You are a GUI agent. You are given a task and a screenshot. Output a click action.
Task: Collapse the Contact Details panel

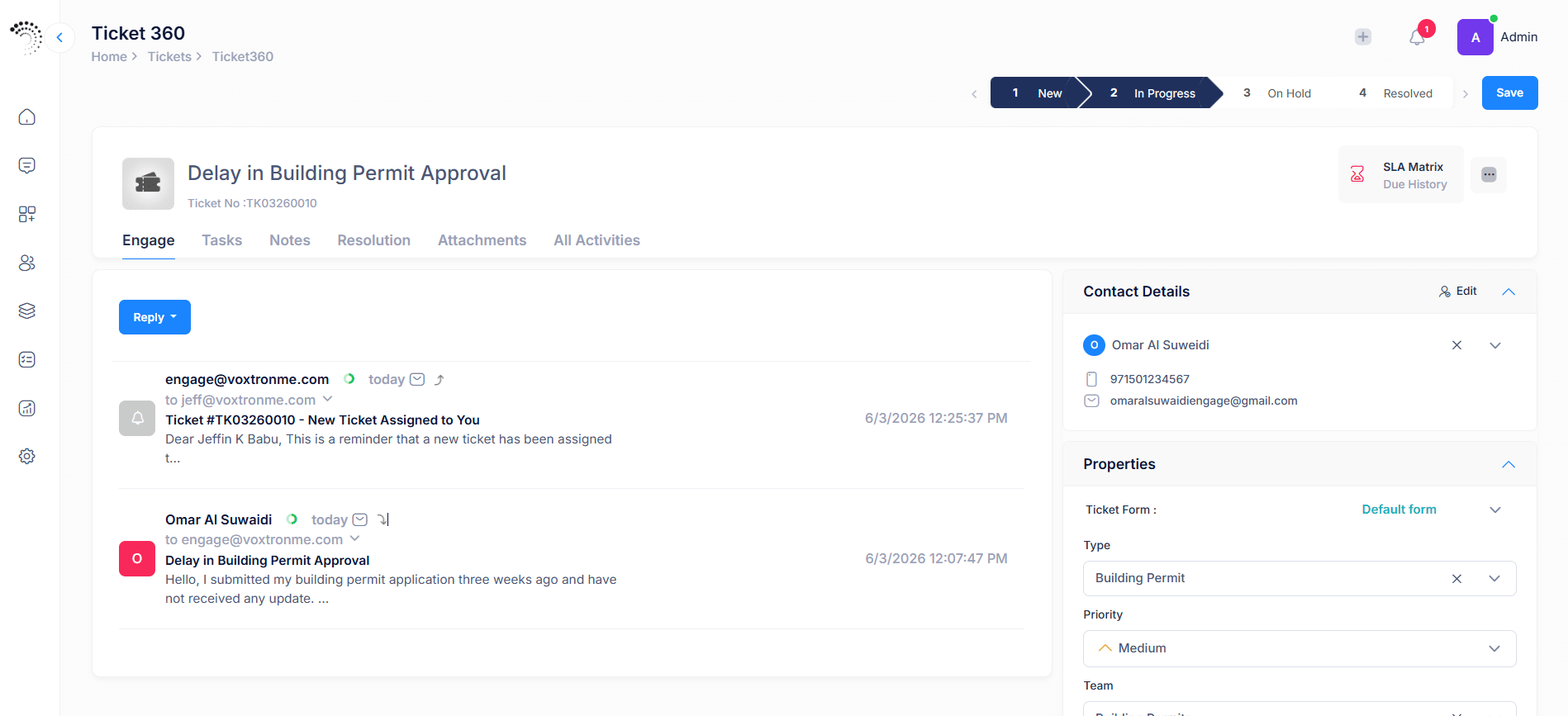1509,292
